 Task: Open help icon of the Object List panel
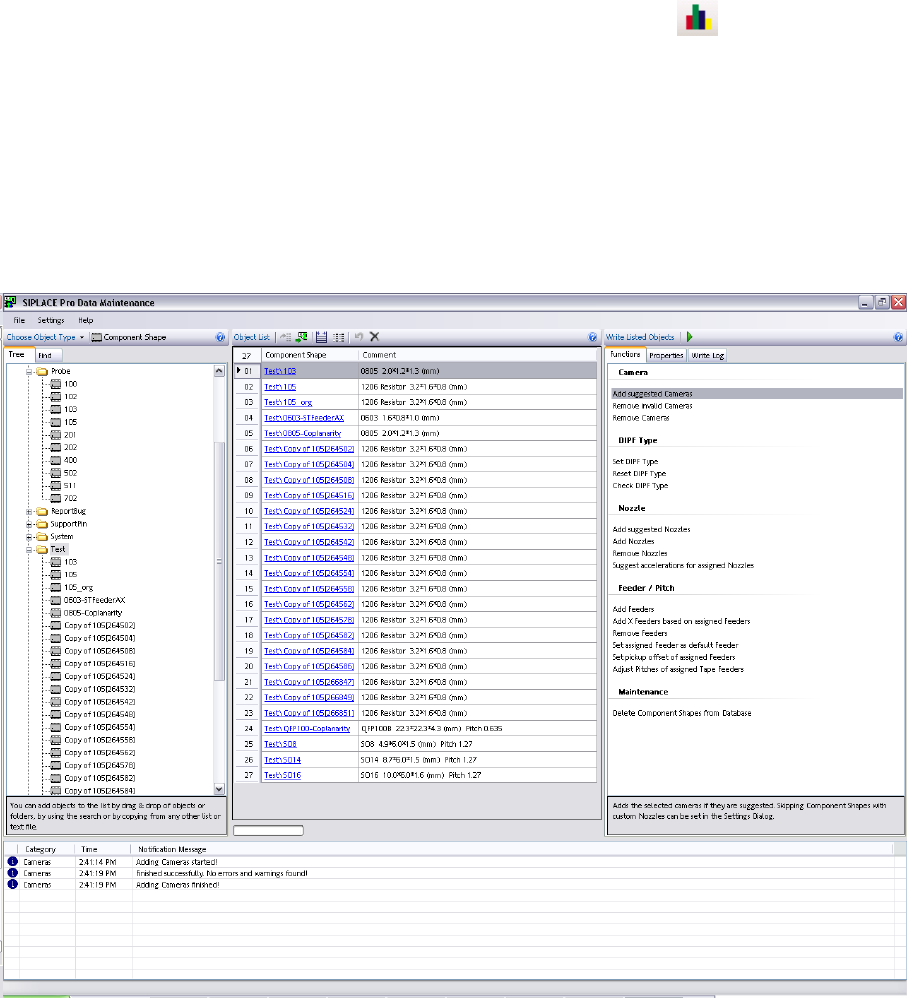[593, 337]
